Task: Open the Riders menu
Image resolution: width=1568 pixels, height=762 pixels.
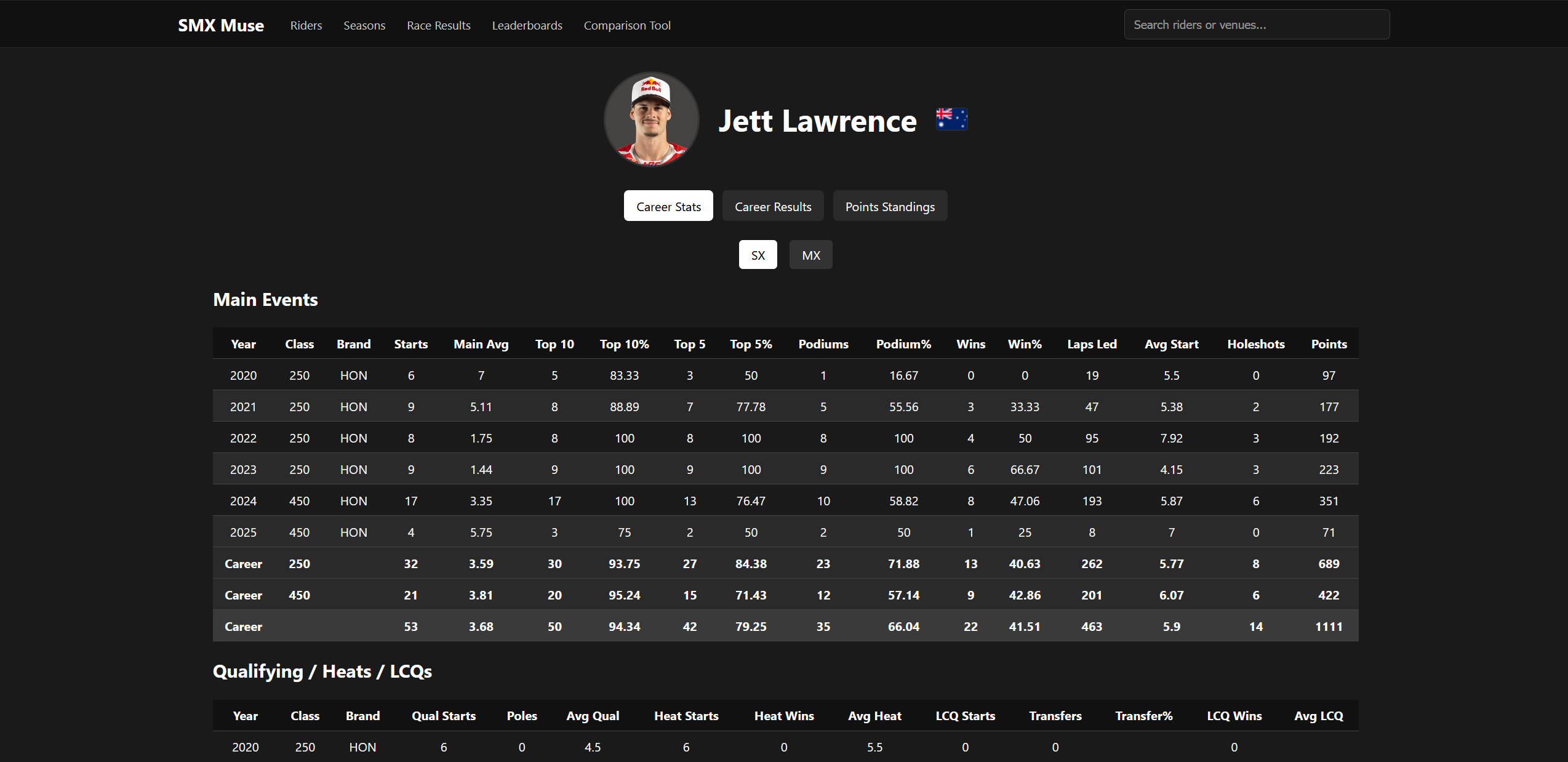Action: click(306, 25)
